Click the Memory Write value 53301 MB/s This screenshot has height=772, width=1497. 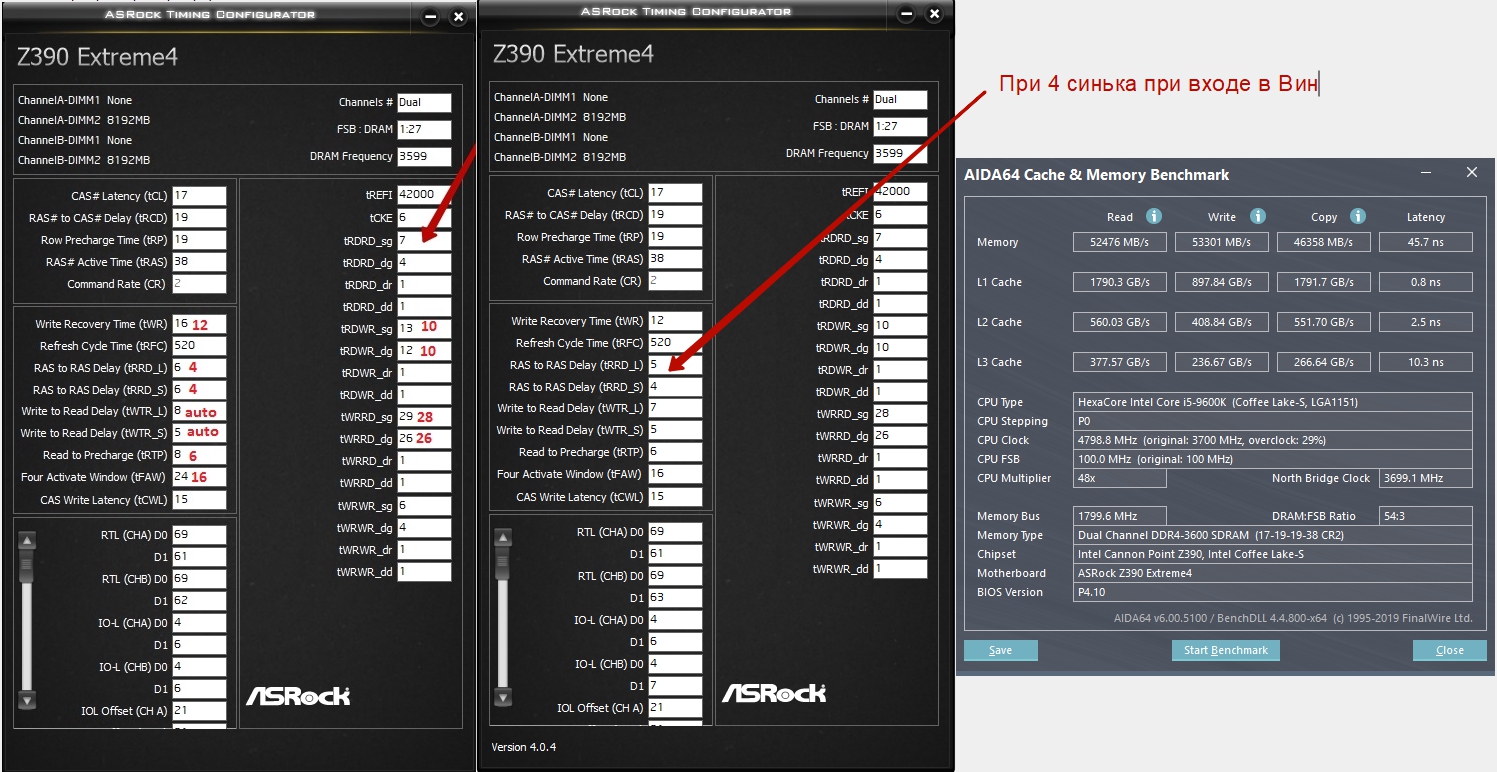tap(1222, 242)
